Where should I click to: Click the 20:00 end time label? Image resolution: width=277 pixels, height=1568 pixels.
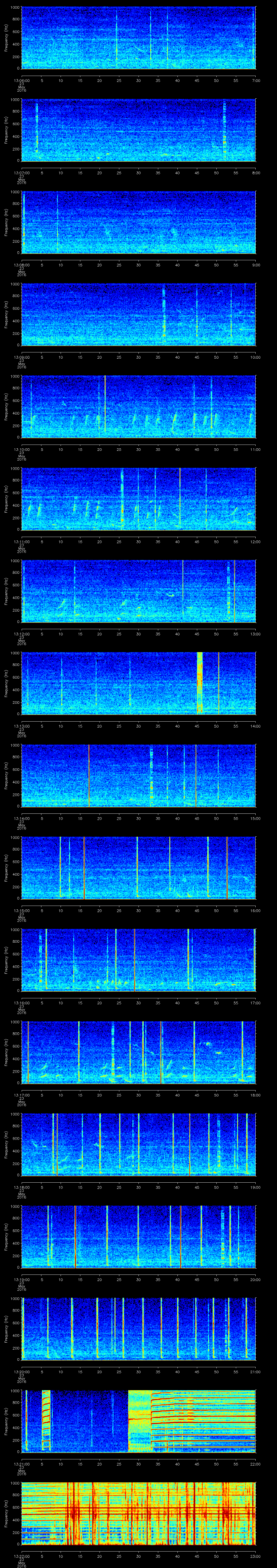pos(255,1279)
